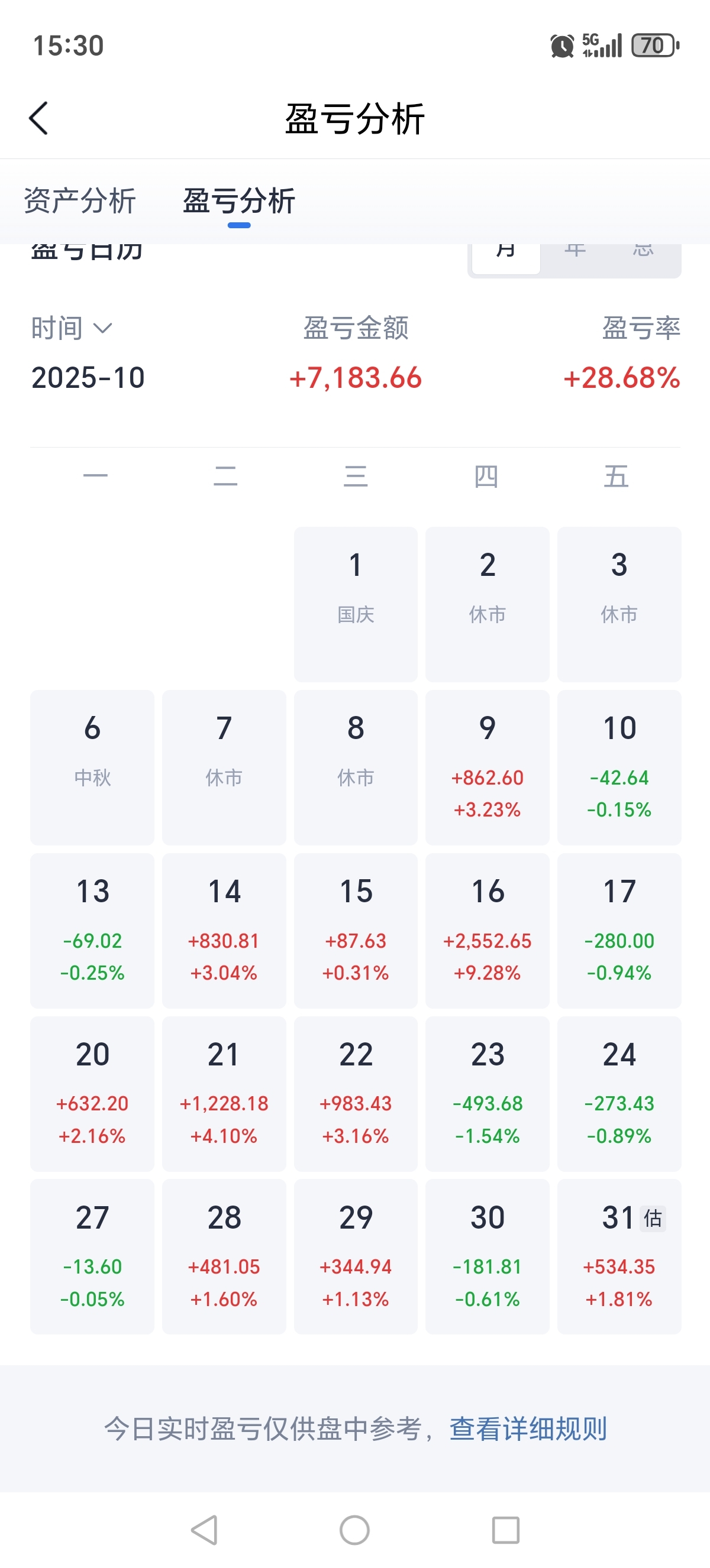Image resolution: width=710 pixels, height=1568 pixels.
Task: Tap the battery indicator in status bar
Action: click(x=655, y=46)
